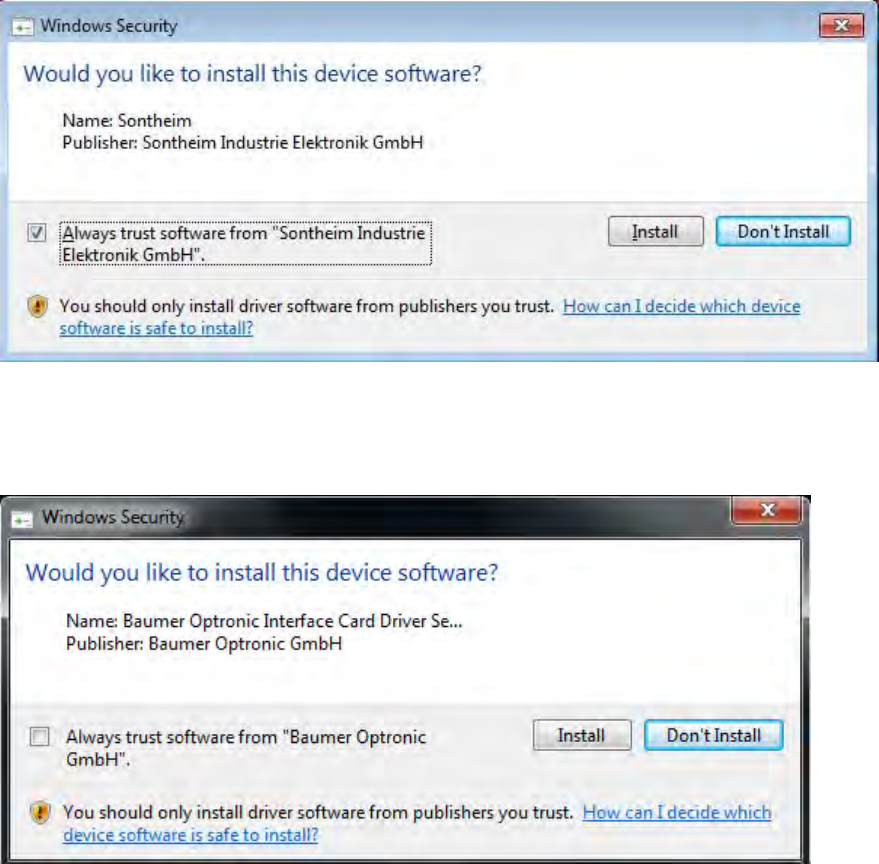879x864 pixels.
Task: Click the shield warning icon in Baumer dialog
Action: [40, 812]
